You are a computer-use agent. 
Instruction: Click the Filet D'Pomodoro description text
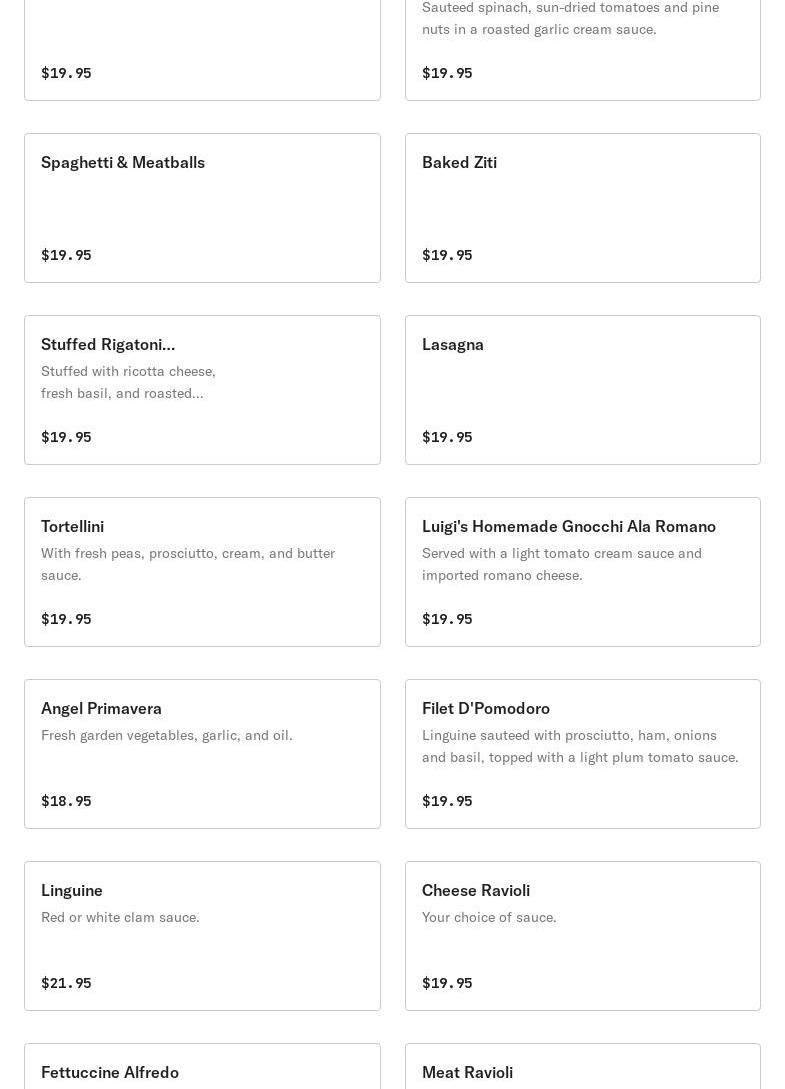click(580, 746)
